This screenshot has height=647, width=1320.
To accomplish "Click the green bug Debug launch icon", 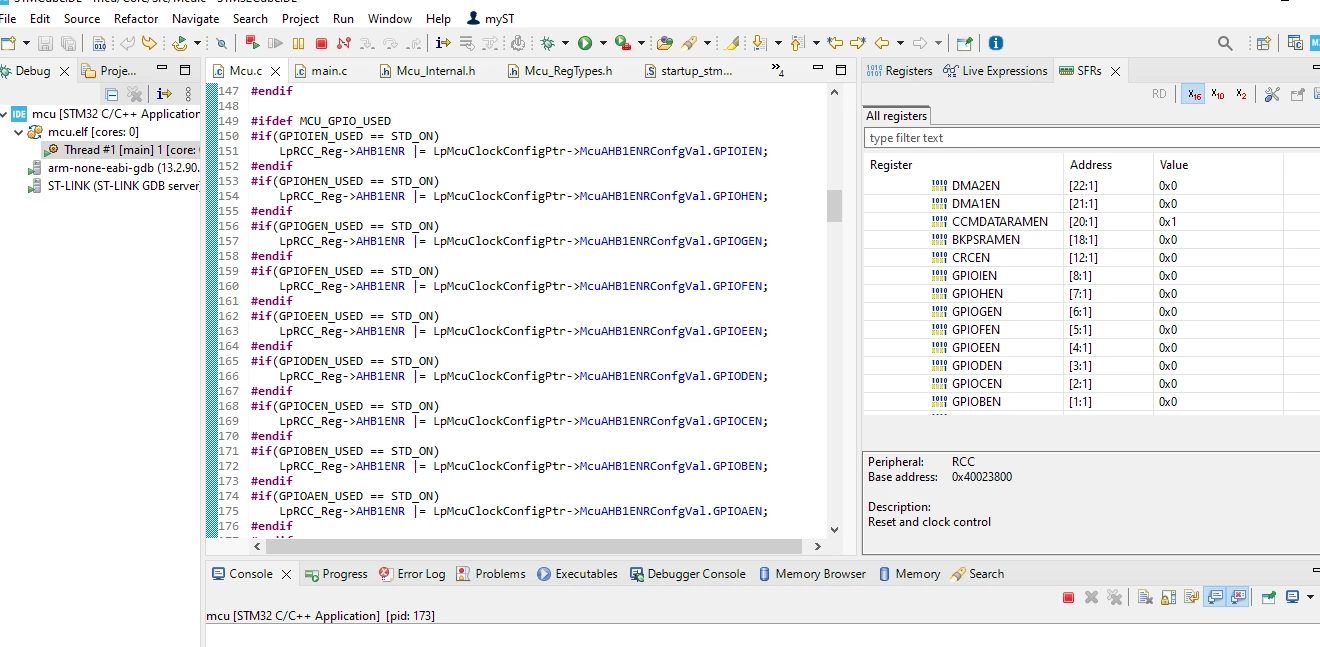I will click(548, 43).
